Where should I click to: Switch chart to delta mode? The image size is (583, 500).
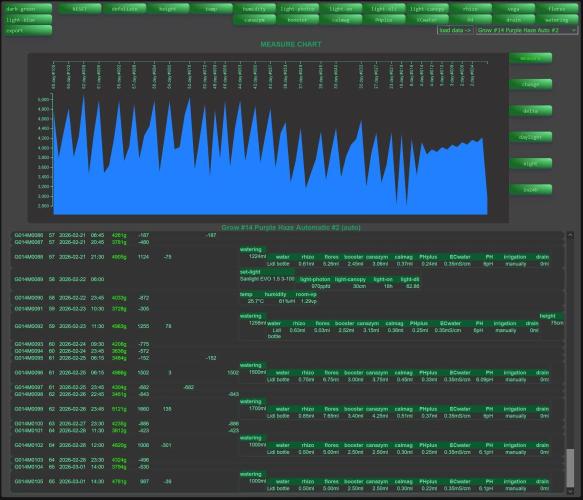531,111
